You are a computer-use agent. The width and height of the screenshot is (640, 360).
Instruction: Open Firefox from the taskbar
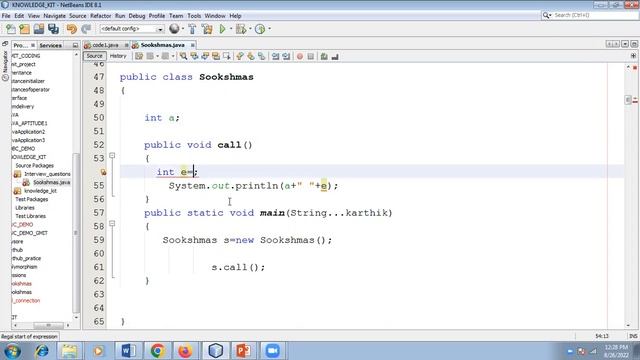click(x=185, y=351)
